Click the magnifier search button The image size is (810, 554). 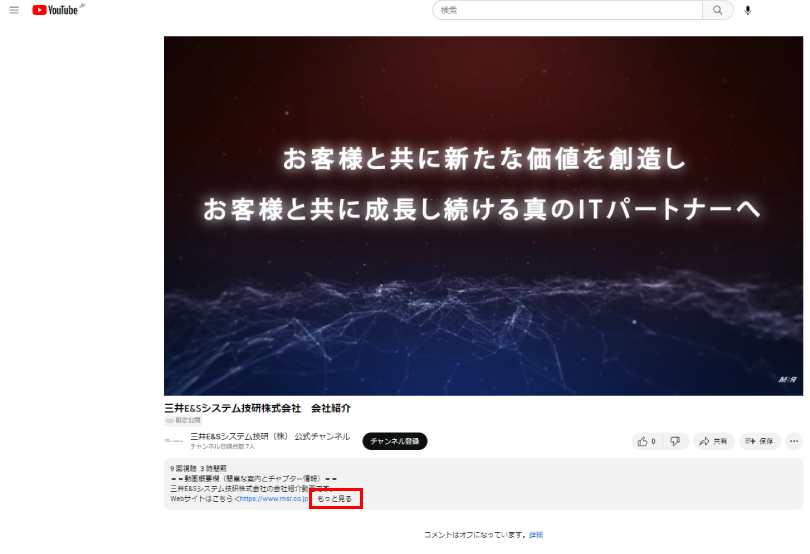point(718,10)
